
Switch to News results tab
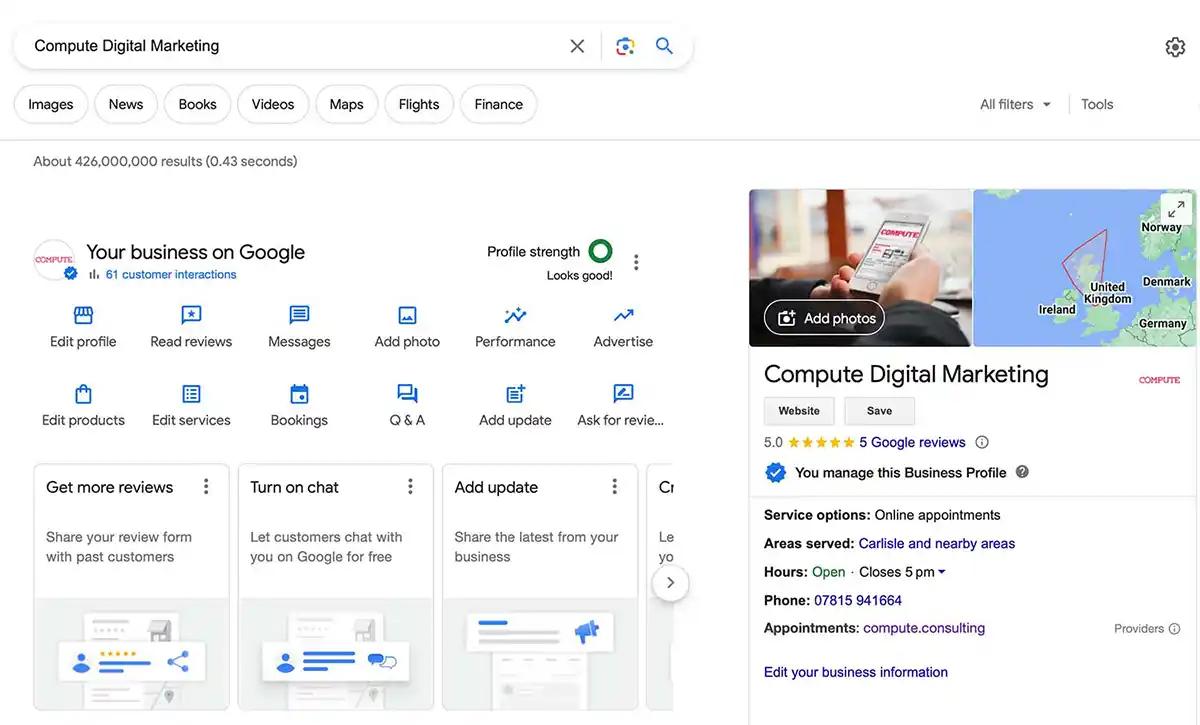point(126,104)
